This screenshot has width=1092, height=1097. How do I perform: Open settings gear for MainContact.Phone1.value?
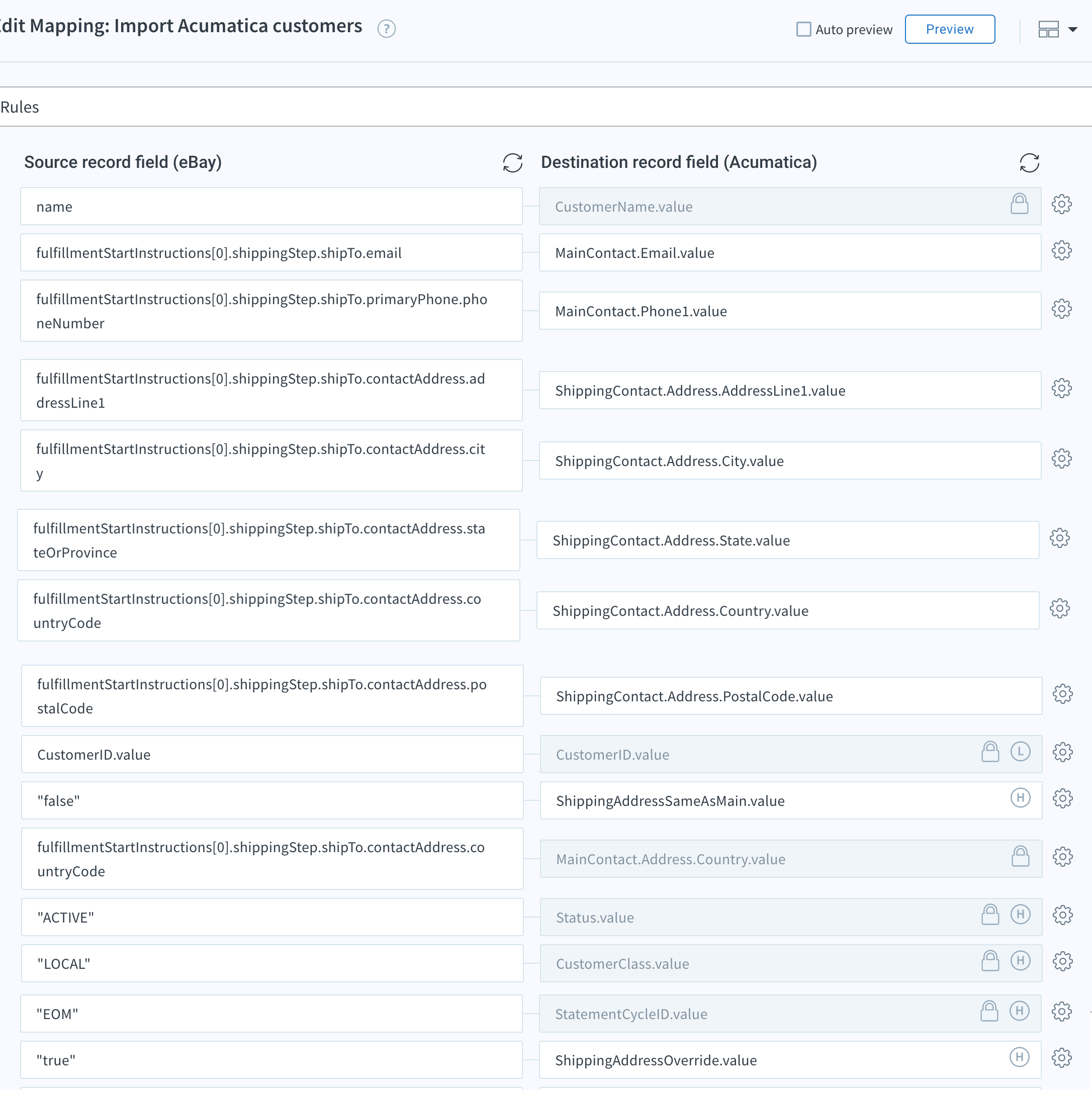(1061, 309)
